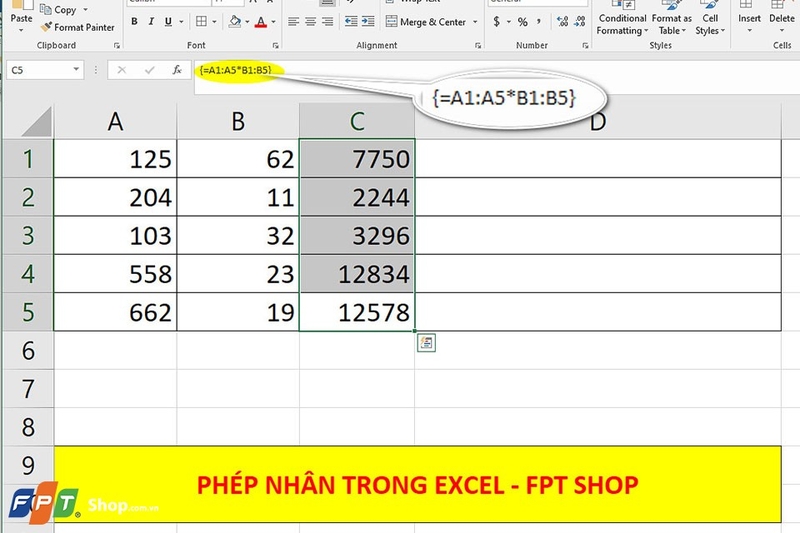
Task: Click the Copy button
Action: tap(58, 9)
